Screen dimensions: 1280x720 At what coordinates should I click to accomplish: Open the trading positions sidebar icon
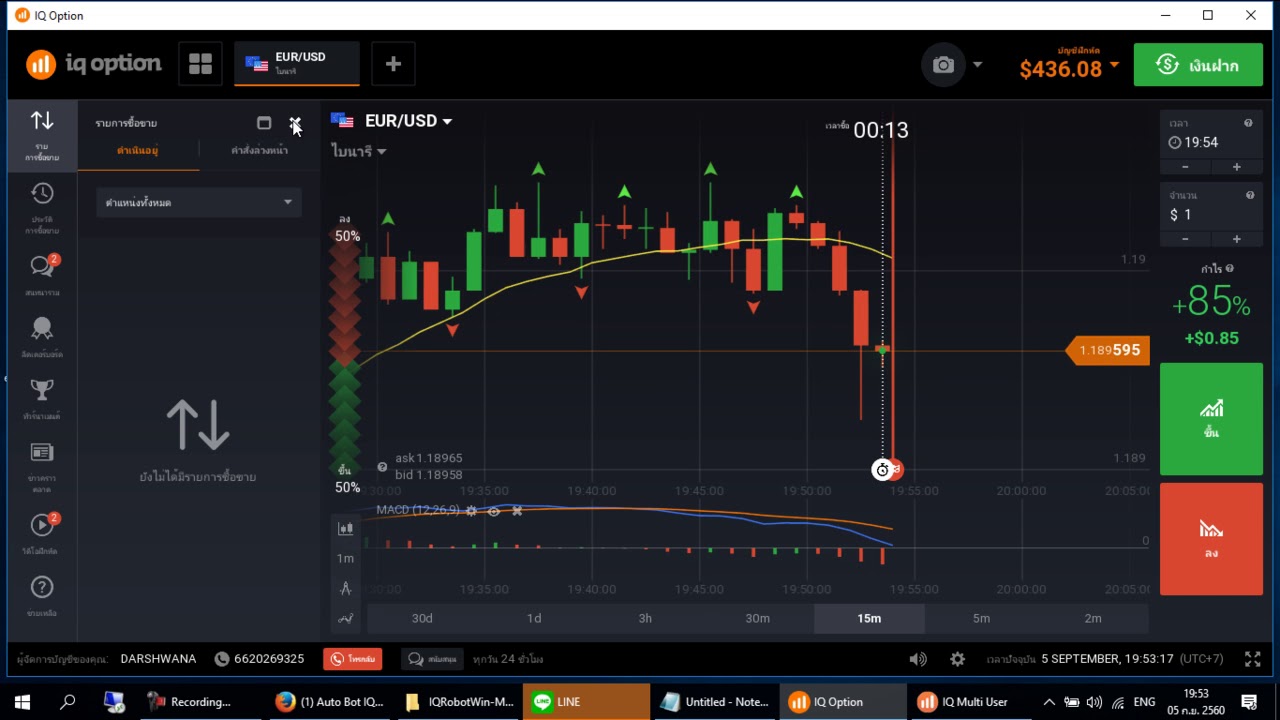pos(42,121)
